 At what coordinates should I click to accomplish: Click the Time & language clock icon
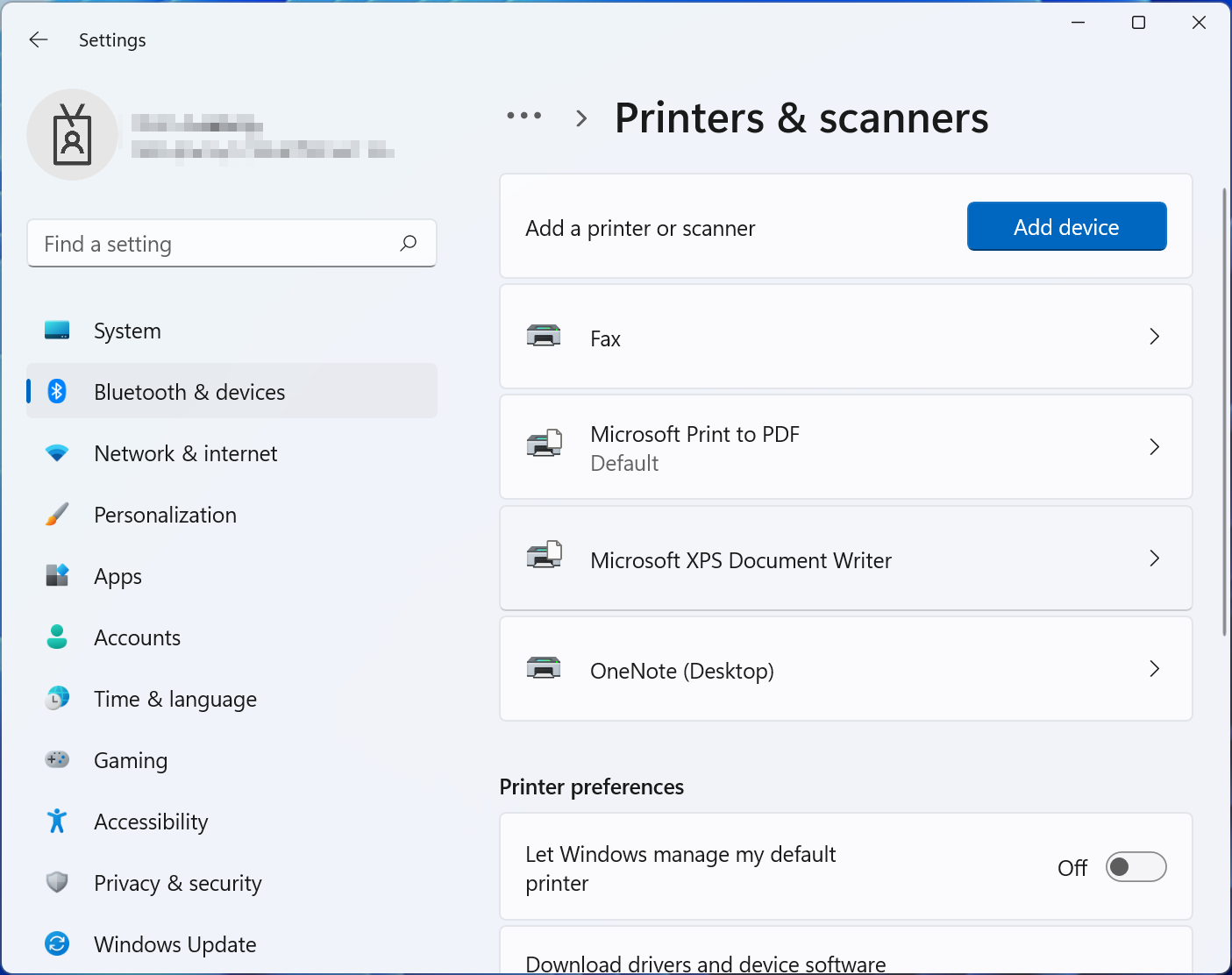(x=57, y=698)
